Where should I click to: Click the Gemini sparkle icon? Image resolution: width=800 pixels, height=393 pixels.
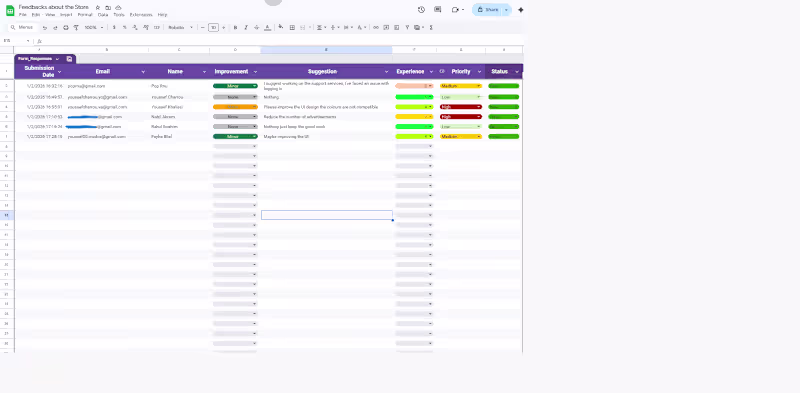click(x=521, y=10)
